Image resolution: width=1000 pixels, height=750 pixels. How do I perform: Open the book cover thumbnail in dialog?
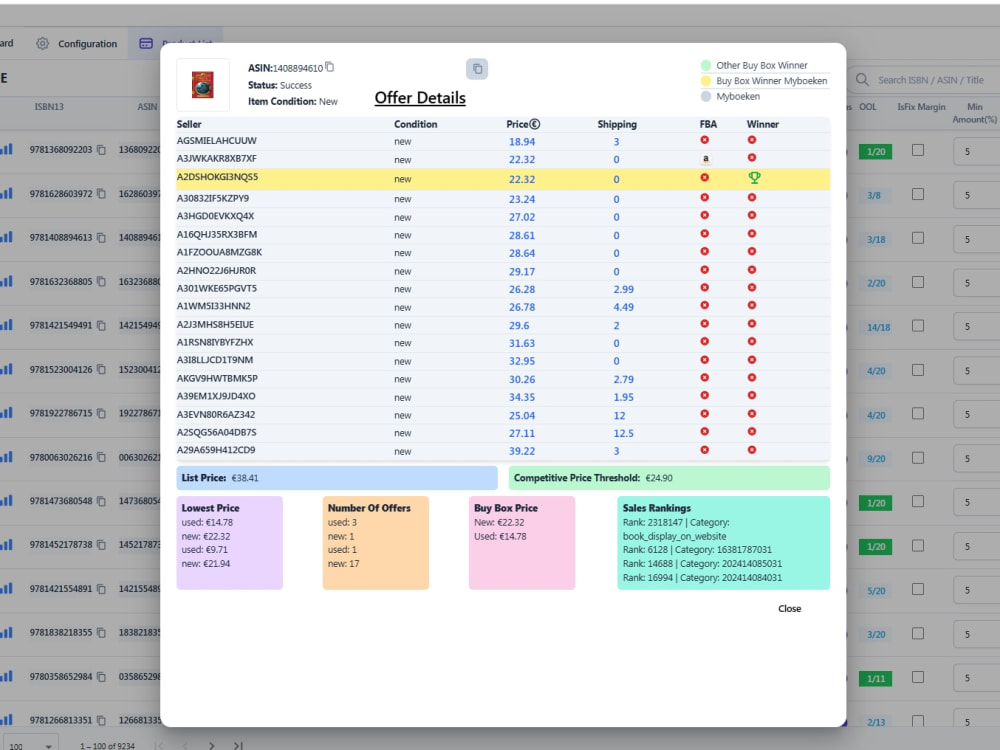click(x=203, y=85)
